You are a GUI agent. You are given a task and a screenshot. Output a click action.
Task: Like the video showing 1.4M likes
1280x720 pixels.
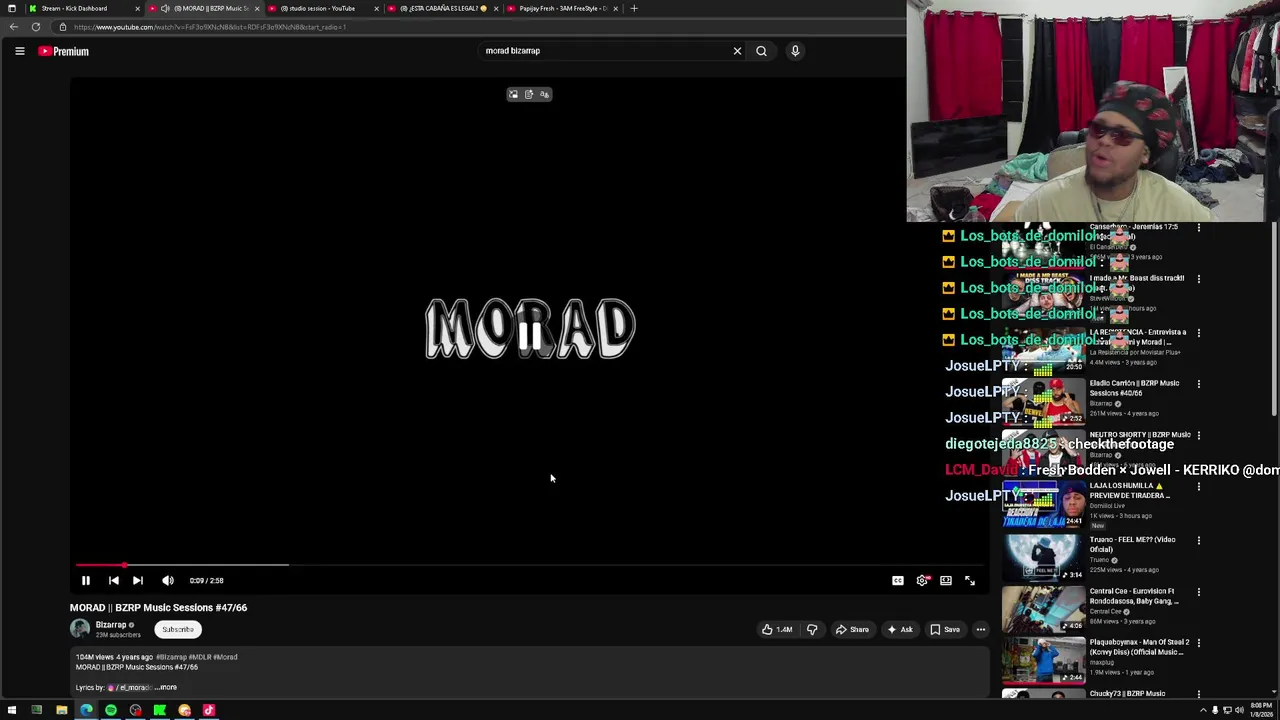[776, 629]
